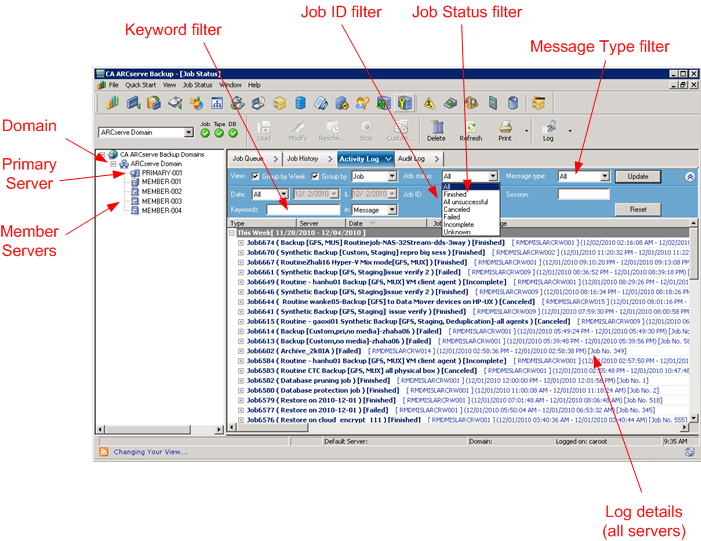The height and width of the screenshot is (541, 701).
Task: Click the Refresh toolbar button
Action: tap(471, 131)
